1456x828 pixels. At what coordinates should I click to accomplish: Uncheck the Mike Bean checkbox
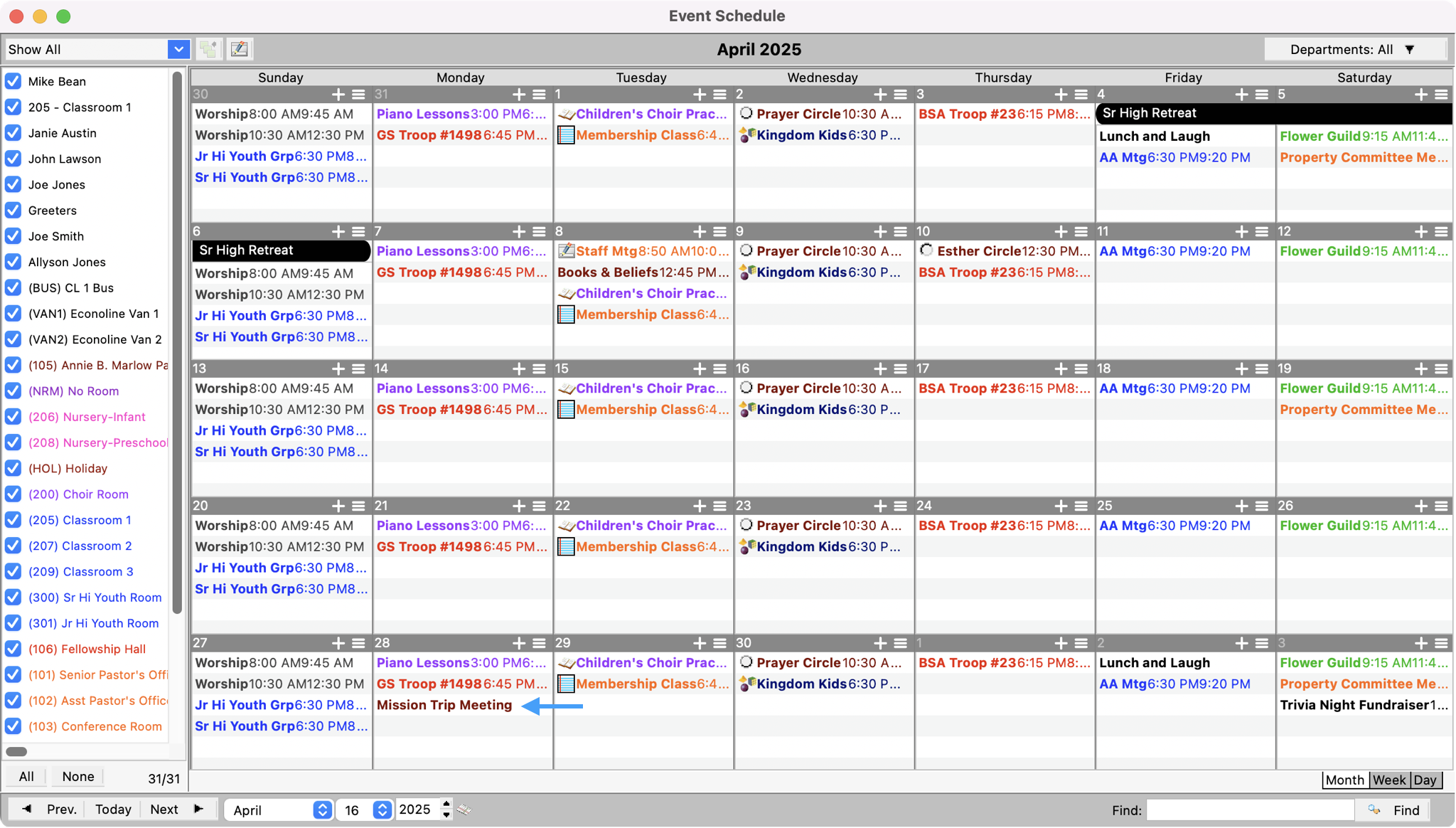[13, 81]
